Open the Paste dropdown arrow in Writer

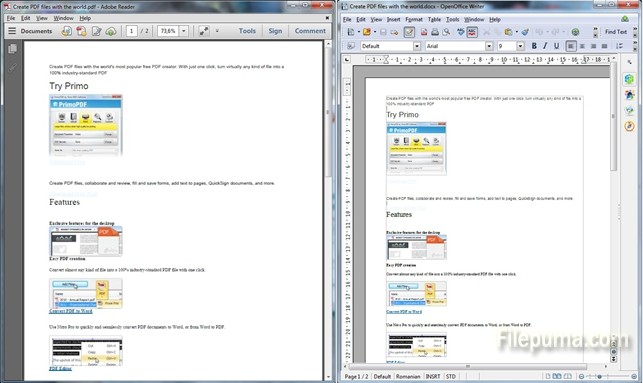(x=516, y=32)
